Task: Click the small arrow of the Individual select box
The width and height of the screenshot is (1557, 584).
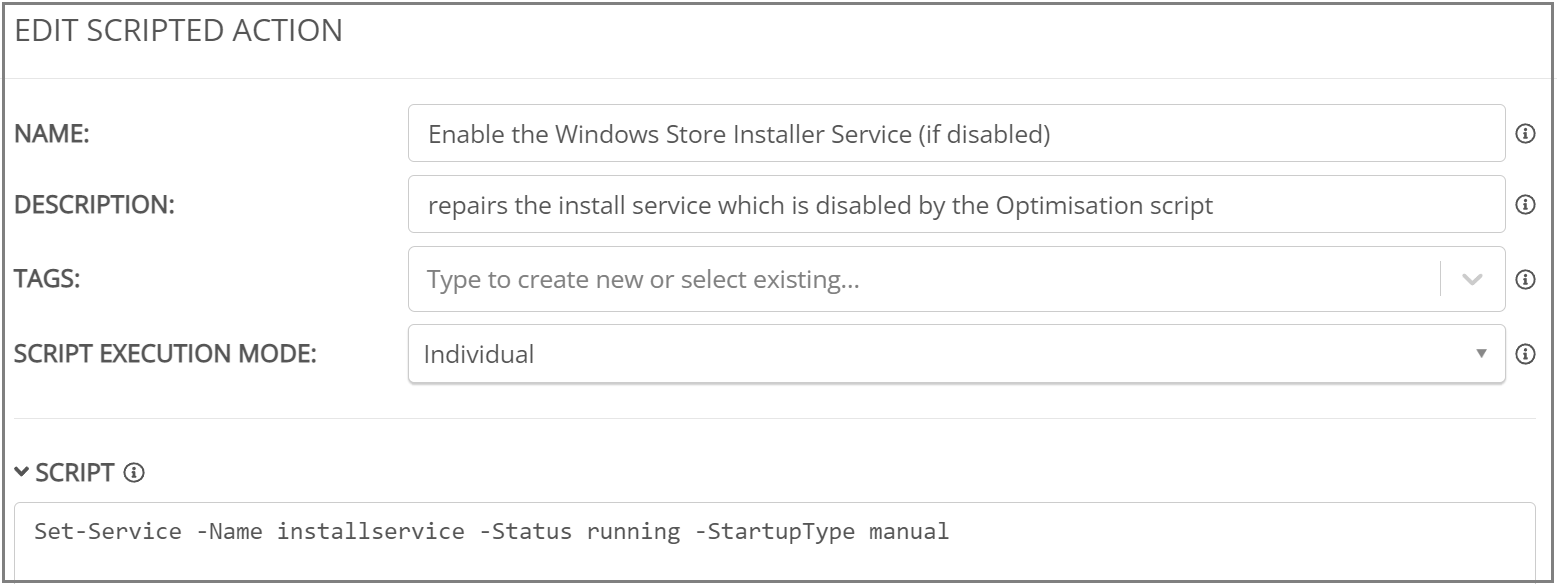Action: 1481,353
